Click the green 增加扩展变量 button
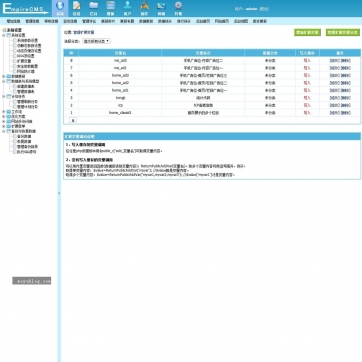Screen dimensions: 362x362 (x=307, y=32)
